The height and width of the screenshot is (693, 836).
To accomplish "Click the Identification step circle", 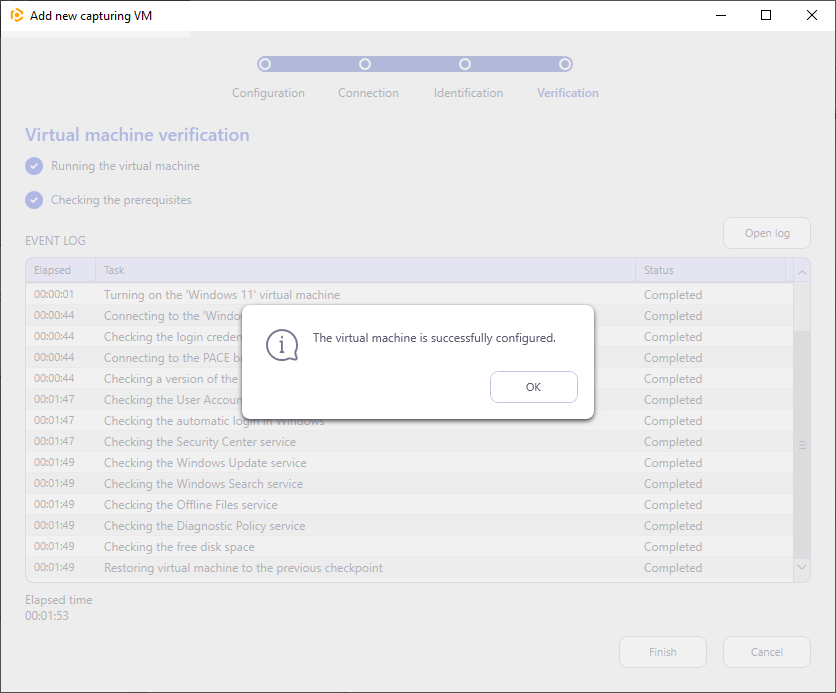I will (465, 64).
